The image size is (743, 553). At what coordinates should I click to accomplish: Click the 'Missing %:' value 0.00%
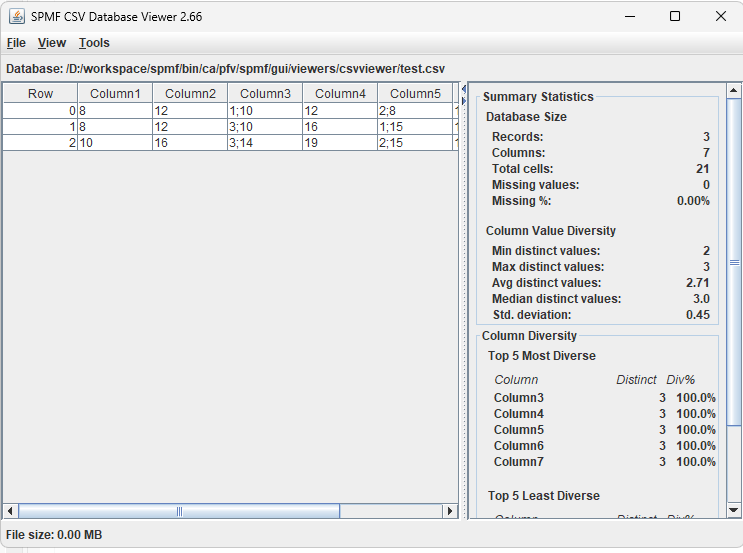(693, 201)
